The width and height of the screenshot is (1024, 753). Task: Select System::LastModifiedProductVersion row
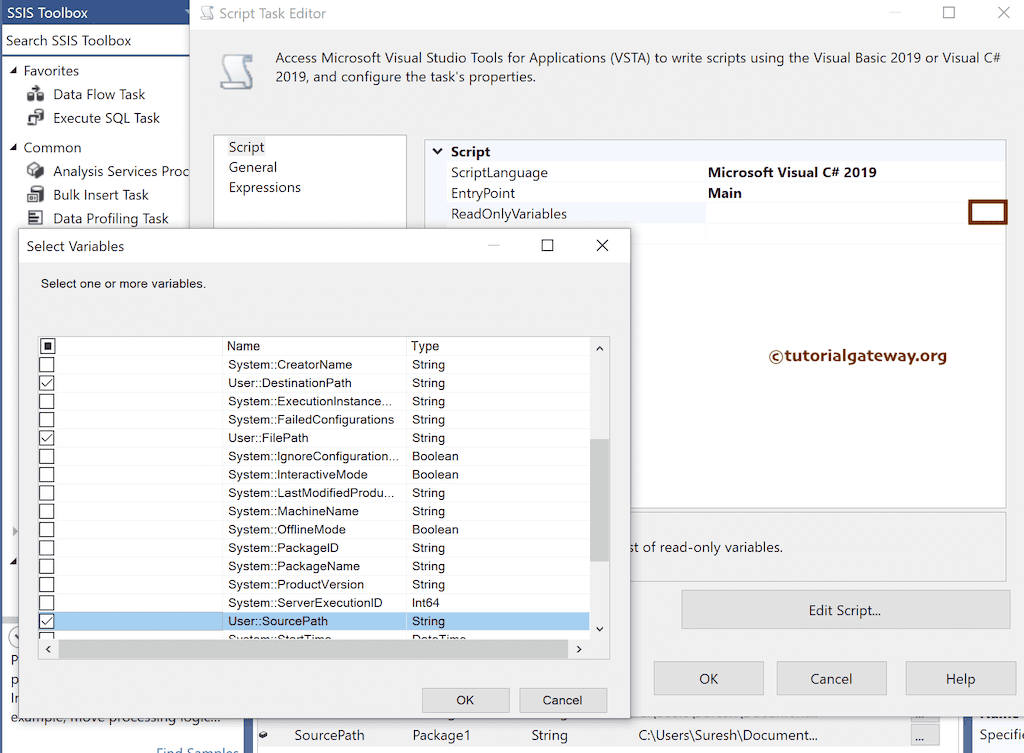[x=313, y=492]
